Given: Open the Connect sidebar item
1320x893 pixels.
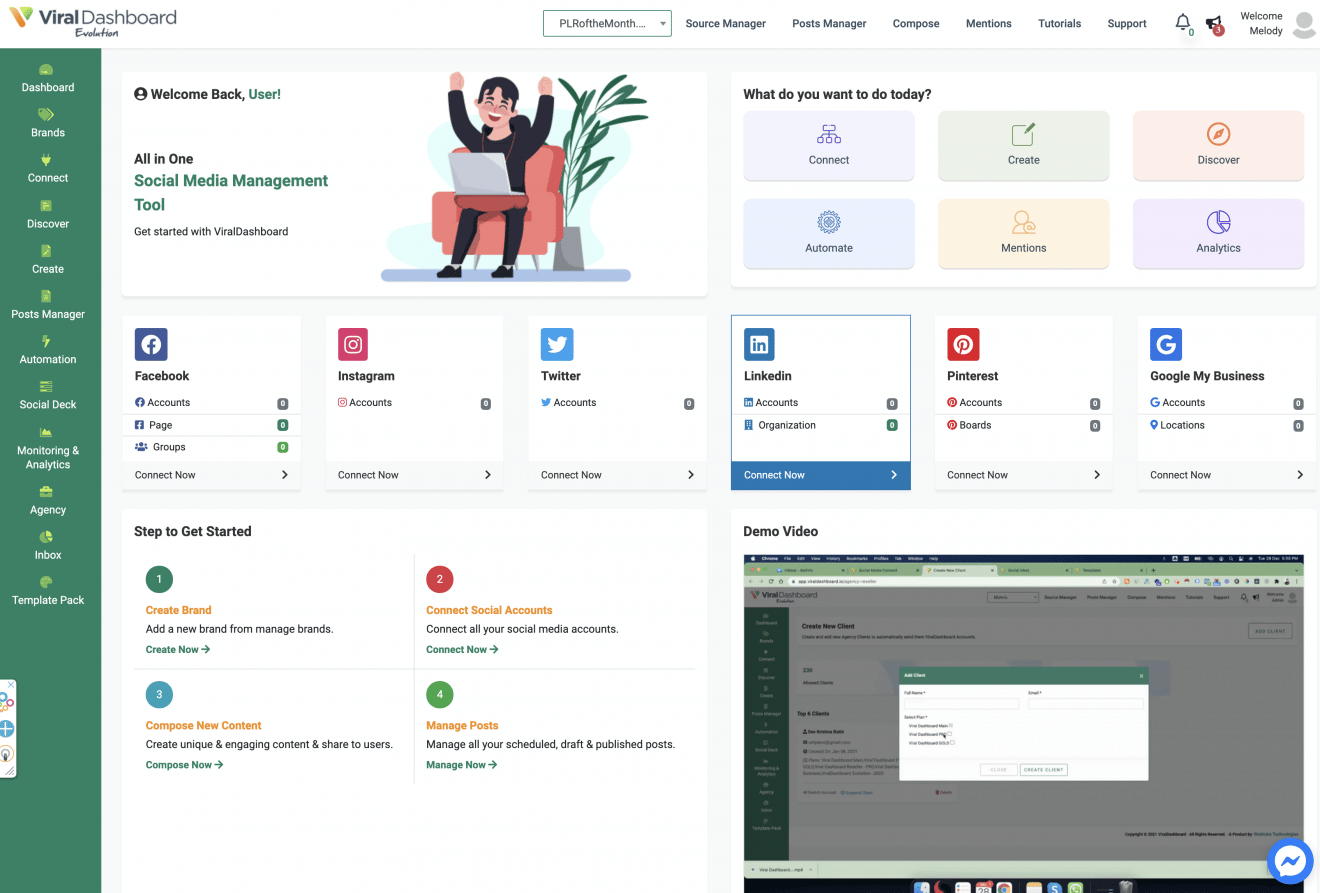Looking at the screenshot, I should click(x=48, y=169).
